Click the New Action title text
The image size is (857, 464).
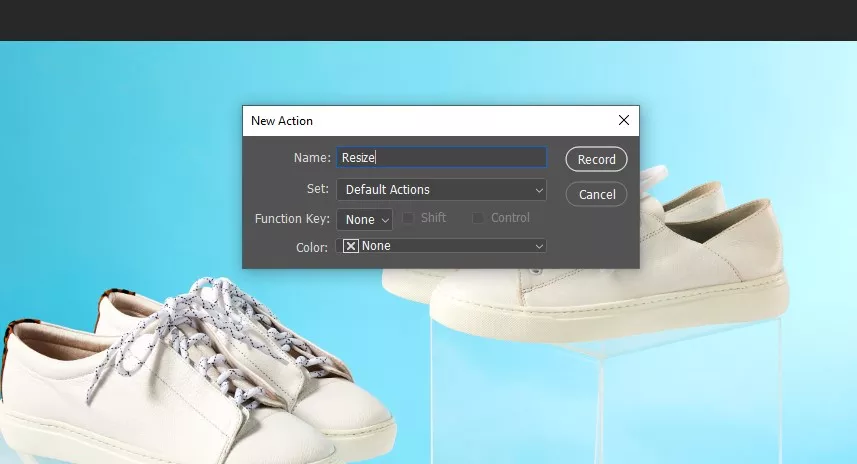point(282,121)
